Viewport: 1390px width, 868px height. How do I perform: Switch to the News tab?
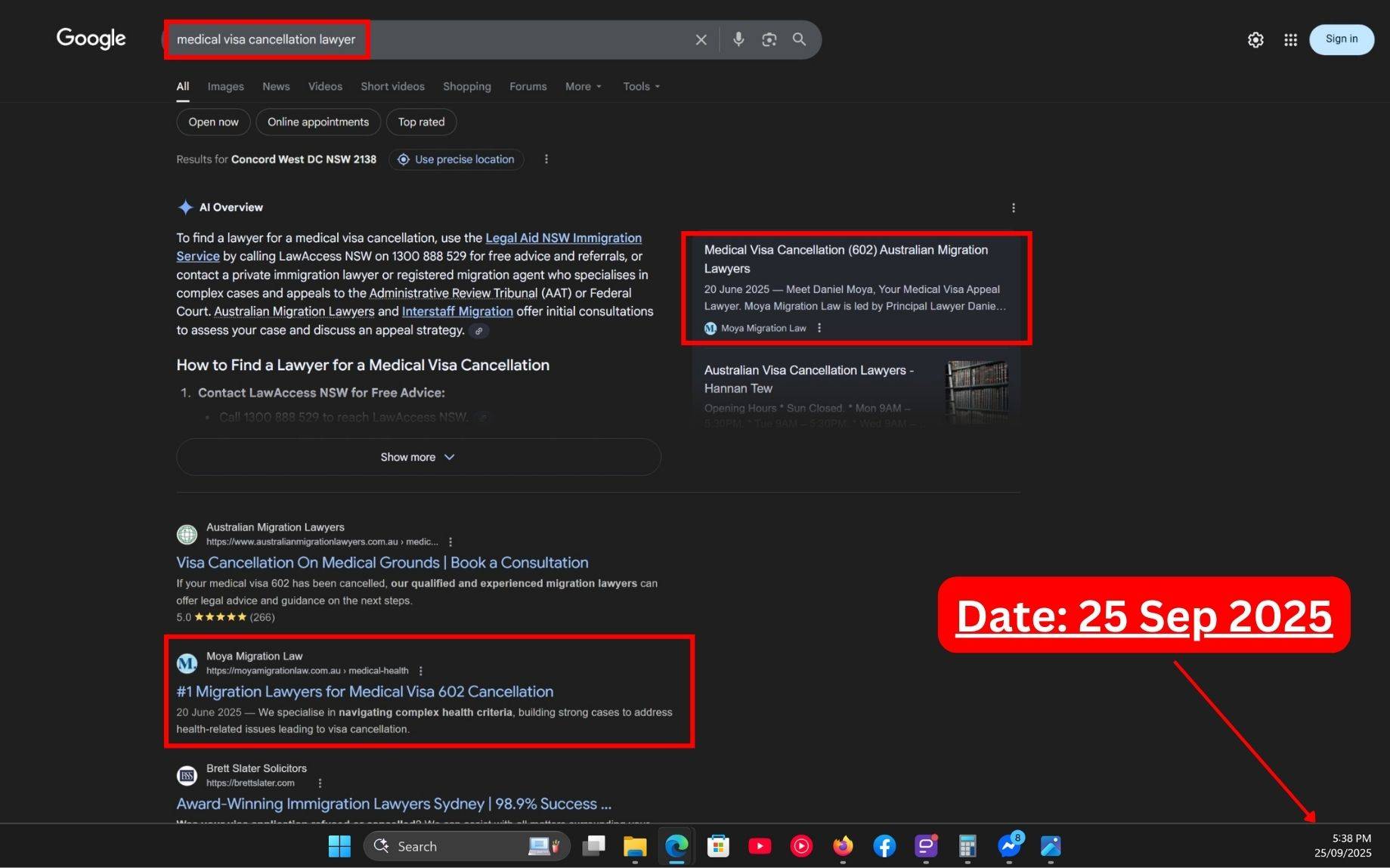[x=276, y=86]
